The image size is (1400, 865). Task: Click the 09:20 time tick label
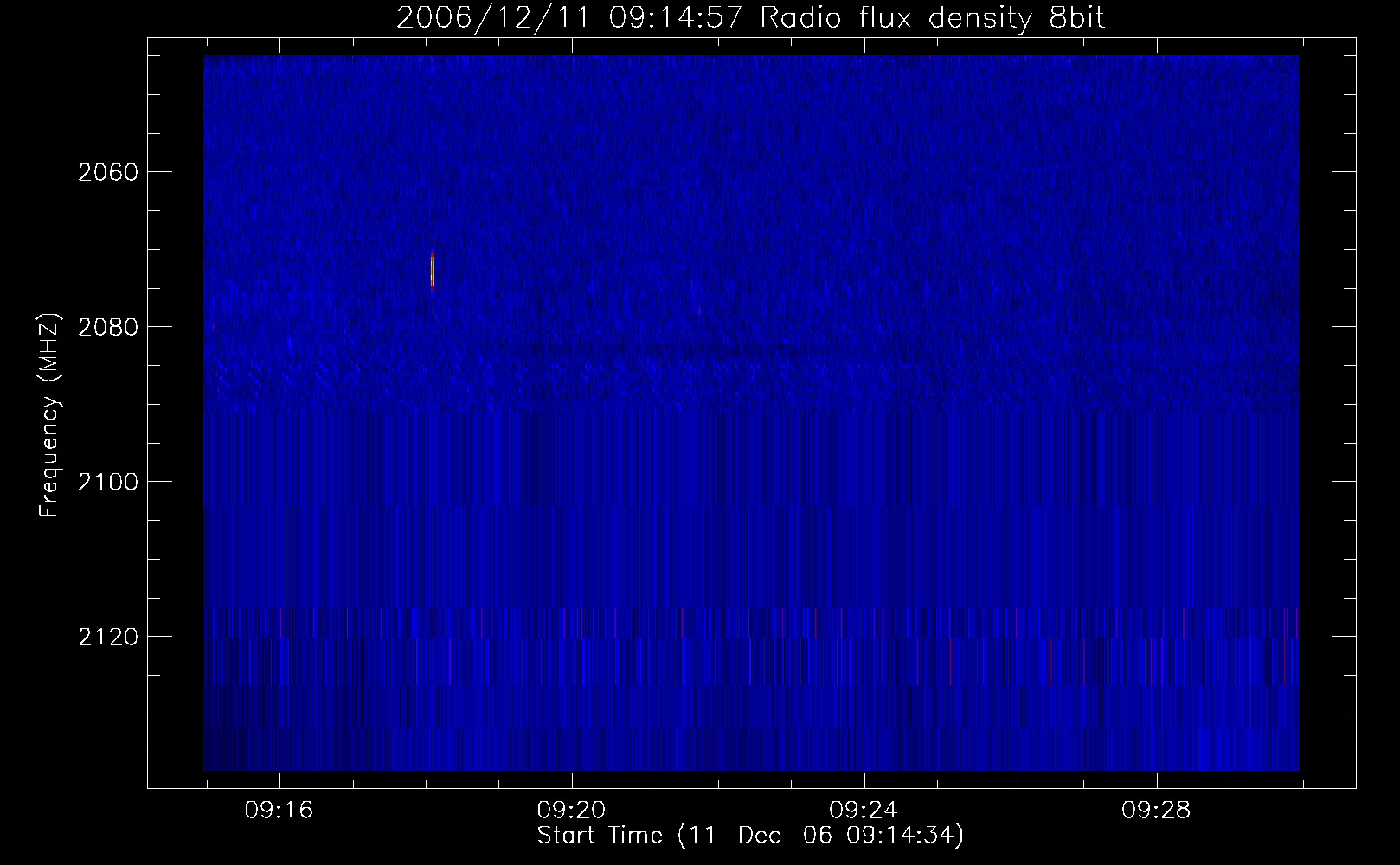572,811
